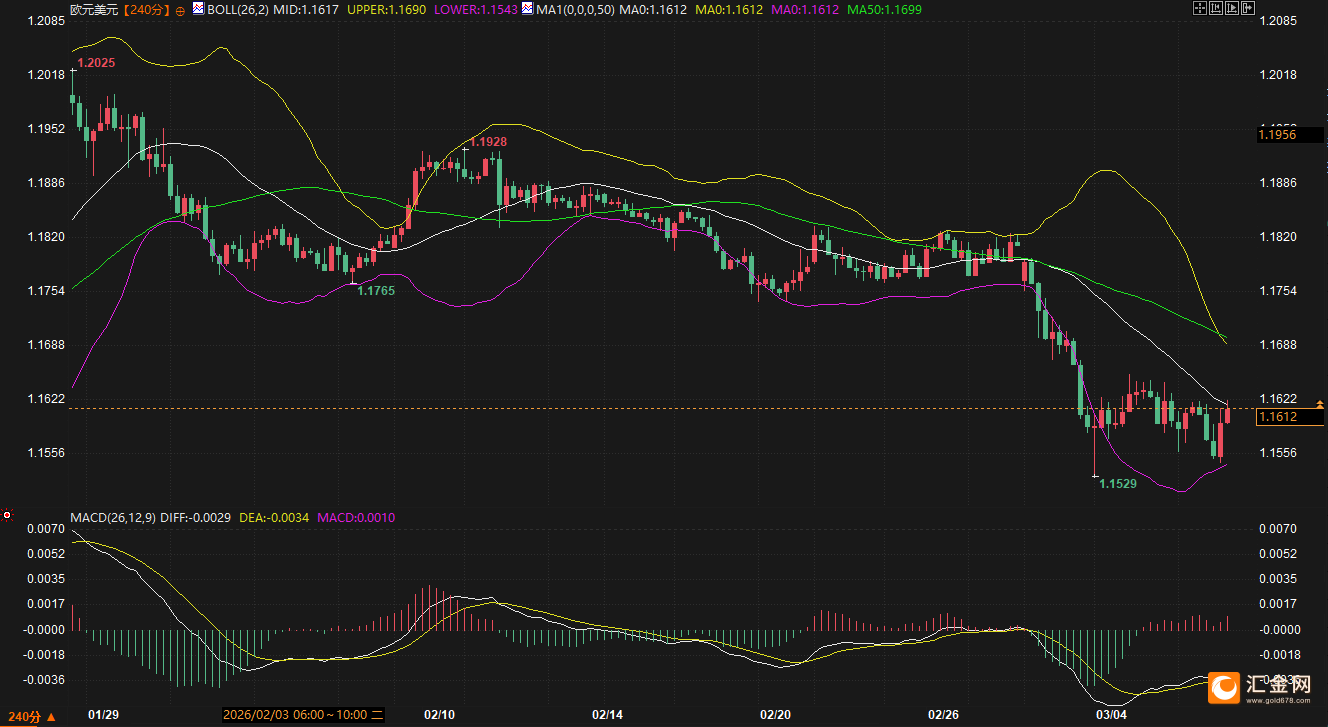Image resolution: width=1328 pixels, height=727 pixels.
Task: Click the shift-chart-right arrow icon
Action: click(x=1248, y=8)
